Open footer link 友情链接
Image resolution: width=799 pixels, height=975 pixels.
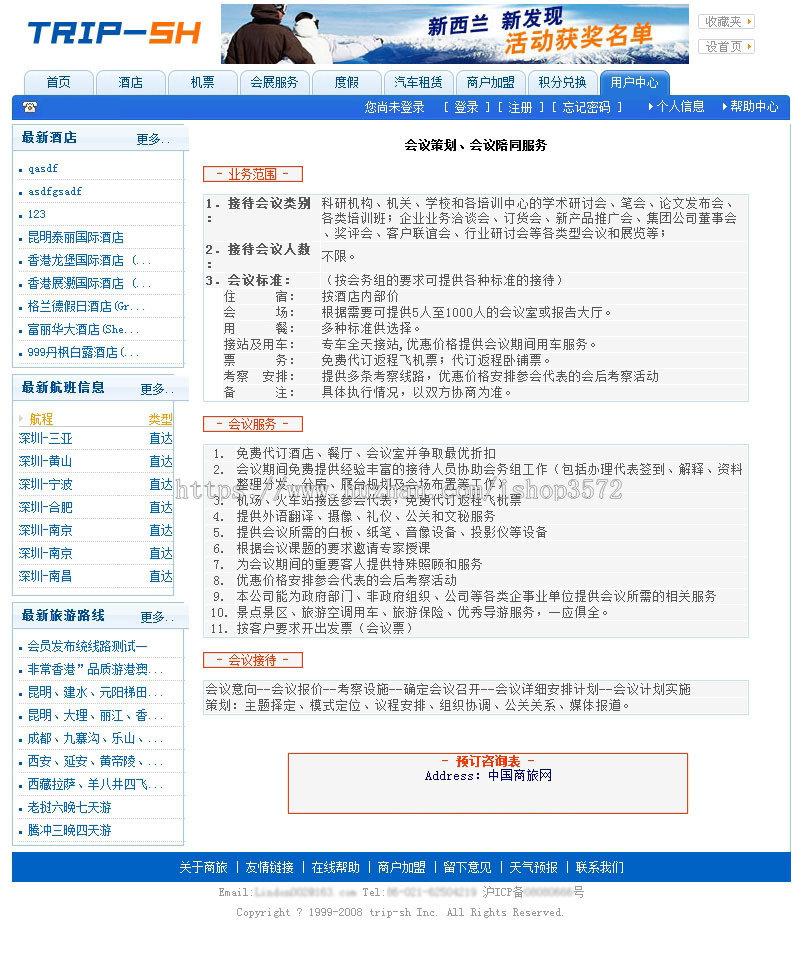click(x=270, y=868)
